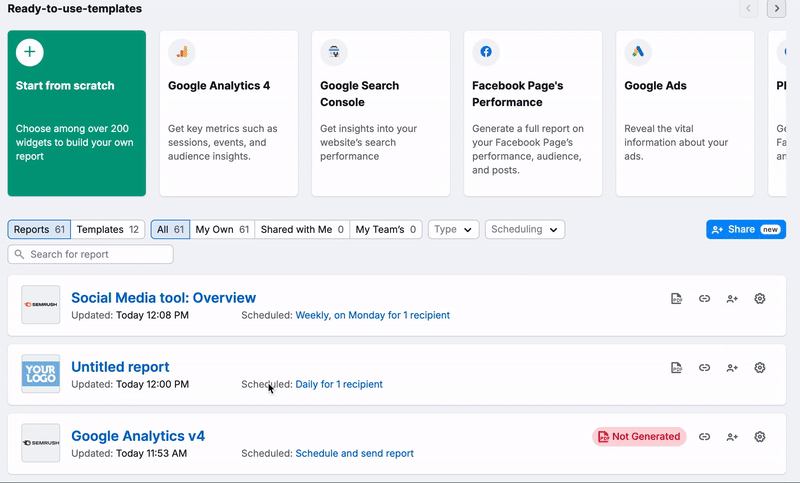Image resolution: width=800 pixels, height=483 pixels.
Task: Copy link icon for Google Analytics v4 report
Action: [x=705, y=437]
